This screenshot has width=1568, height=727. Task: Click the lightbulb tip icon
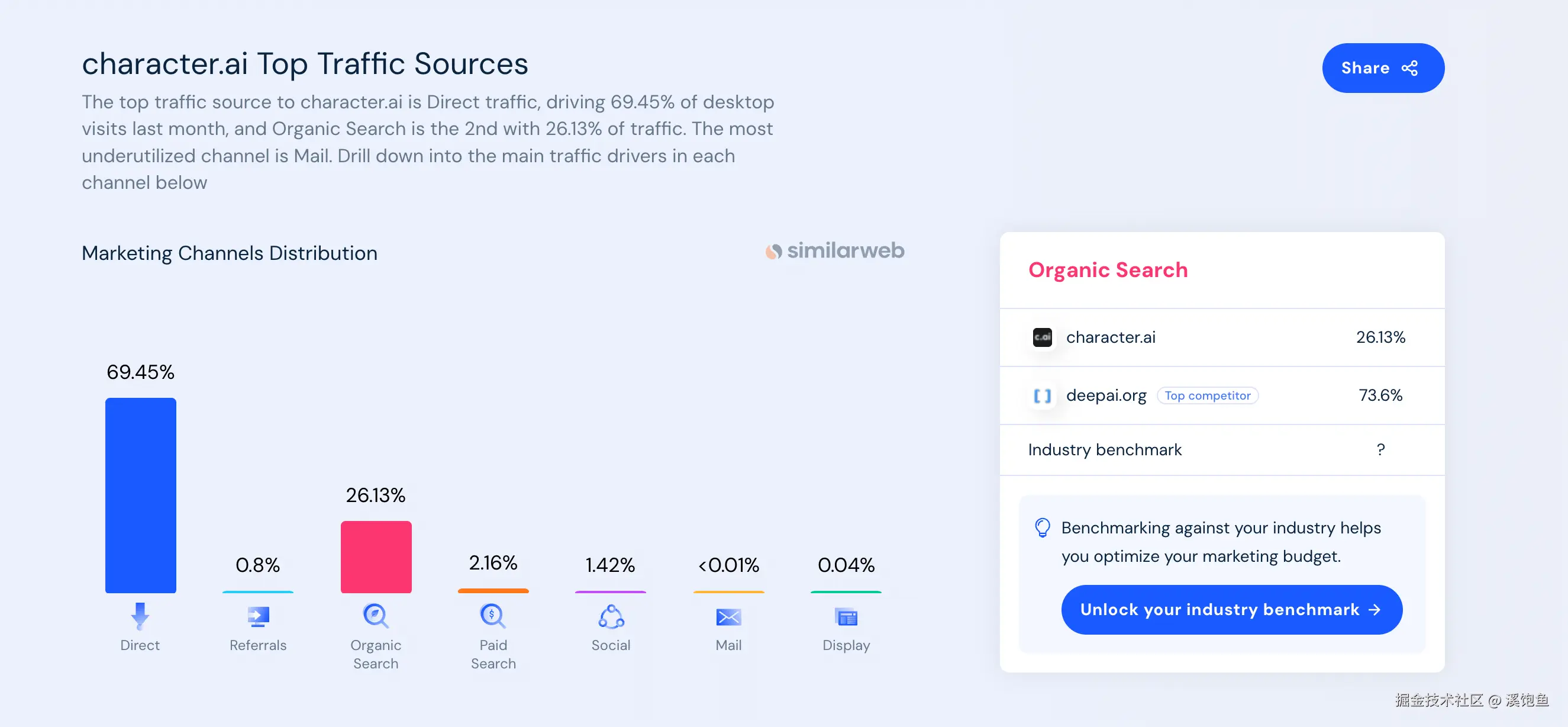(x=1042, y=527)
